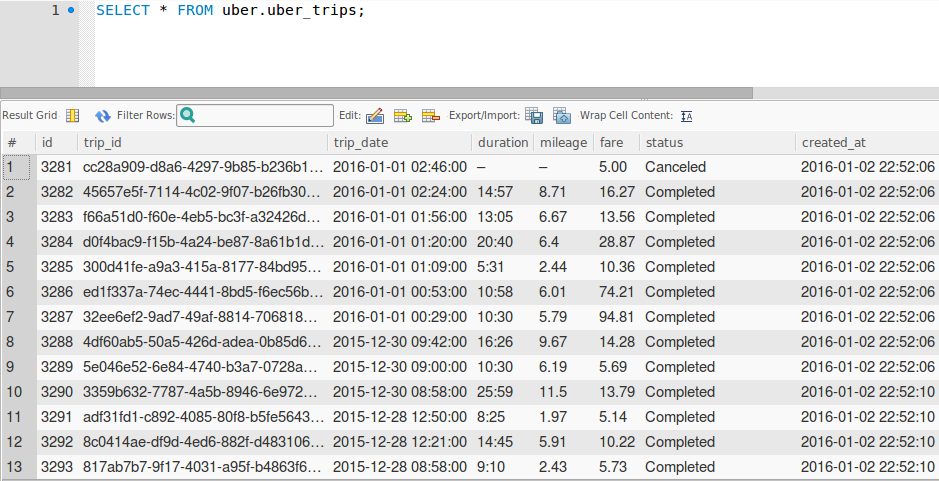Screen dimensions: 939x481
Task: Click fare cell 28.87
Action: (616, 242)
